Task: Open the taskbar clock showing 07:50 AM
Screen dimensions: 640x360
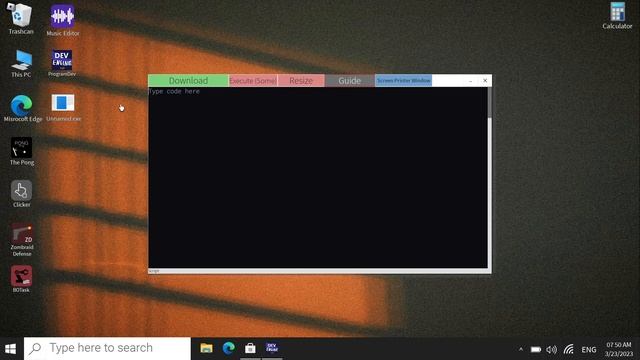Action: point(619,349)
